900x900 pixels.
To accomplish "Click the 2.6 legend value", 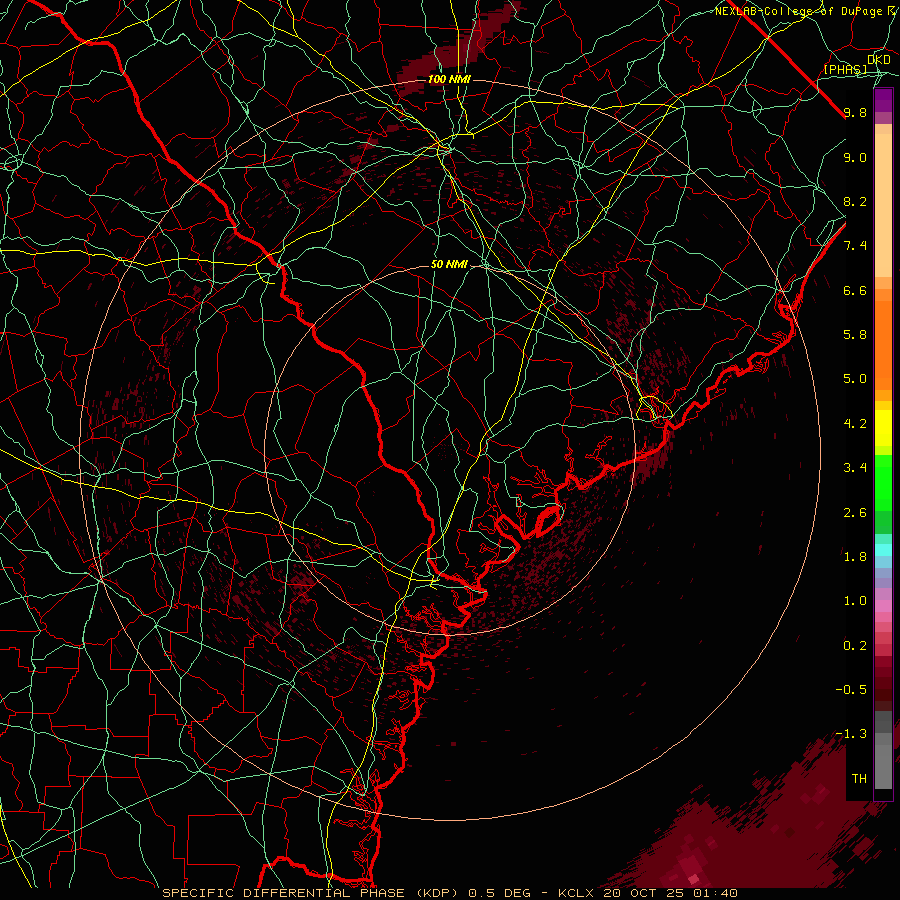I will point(855,513).
